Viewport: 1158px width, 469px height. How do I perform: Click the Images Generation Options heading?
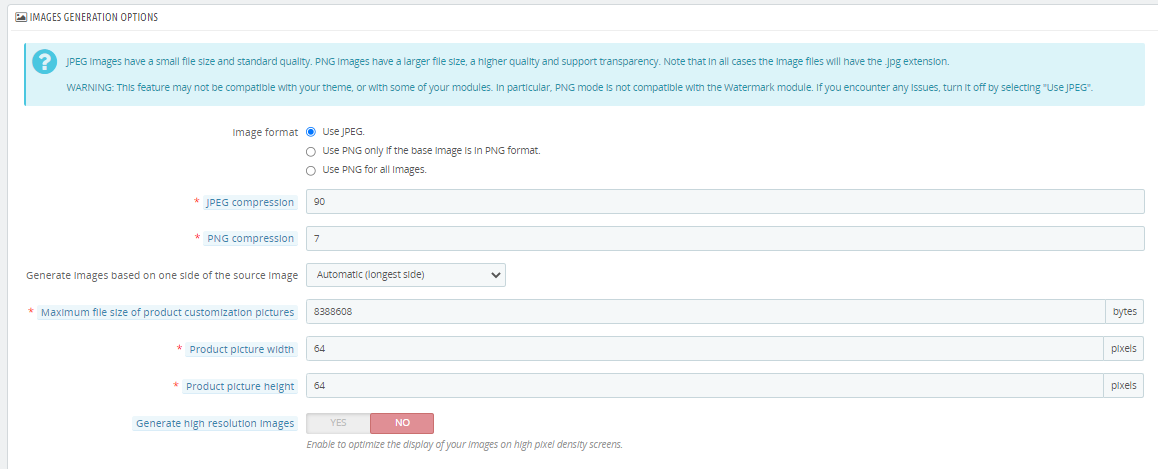tap(94, 16)
